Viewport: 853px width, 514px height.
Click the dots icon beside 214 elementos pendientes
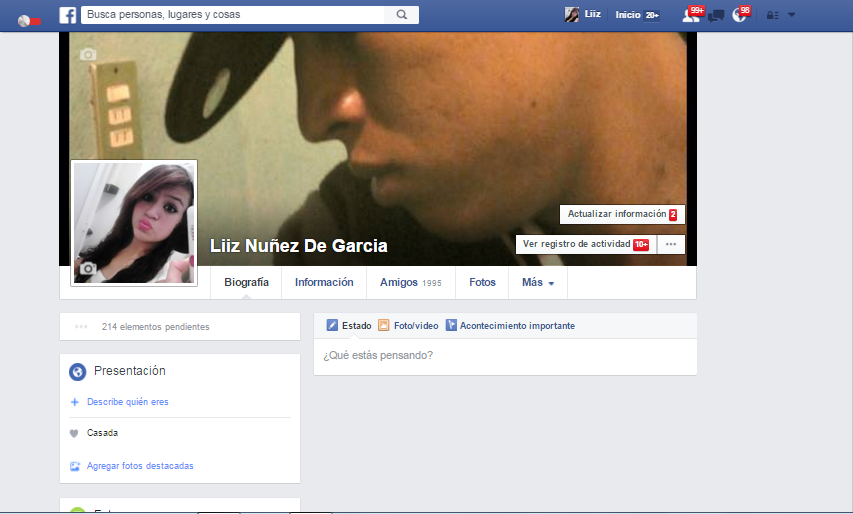pyautogui.click(x=81, y=326)
